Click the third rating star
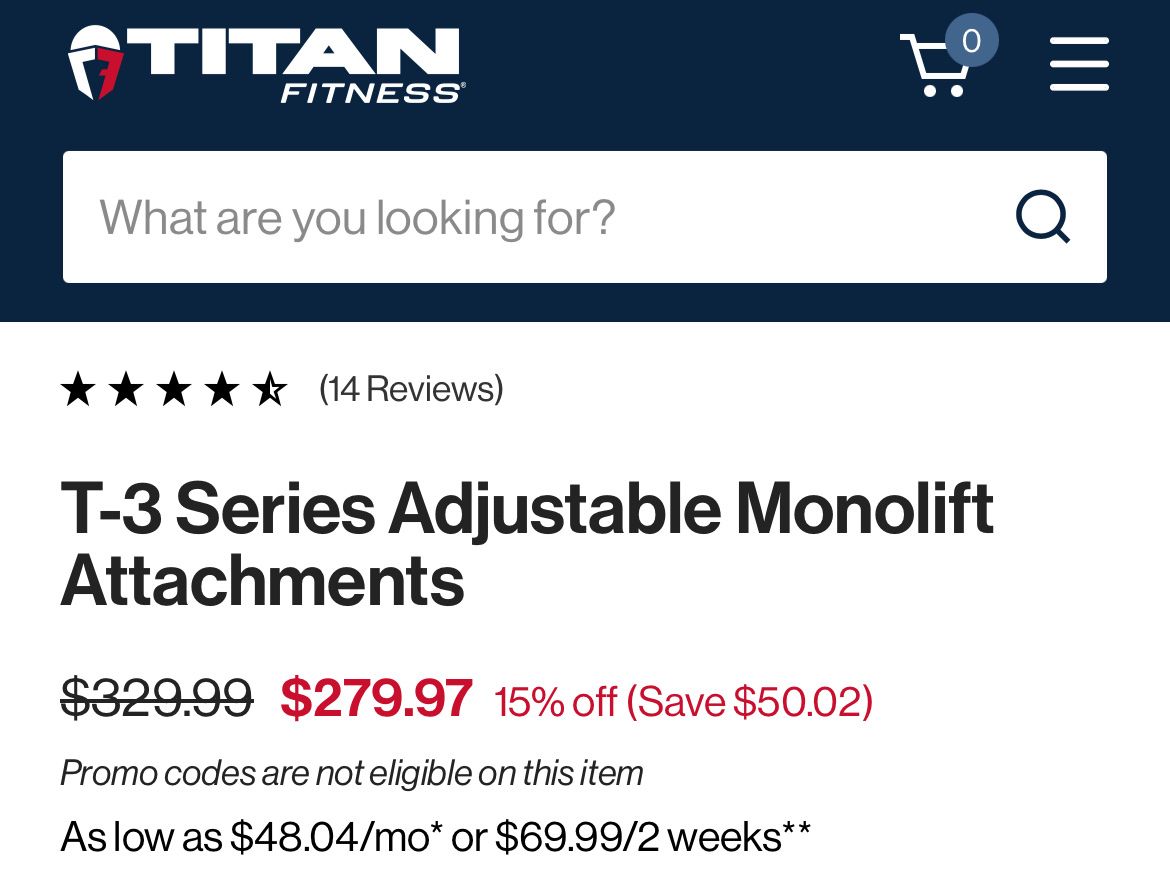The height and width of the screenshot is (893, 1170). [x=174, y=388]
